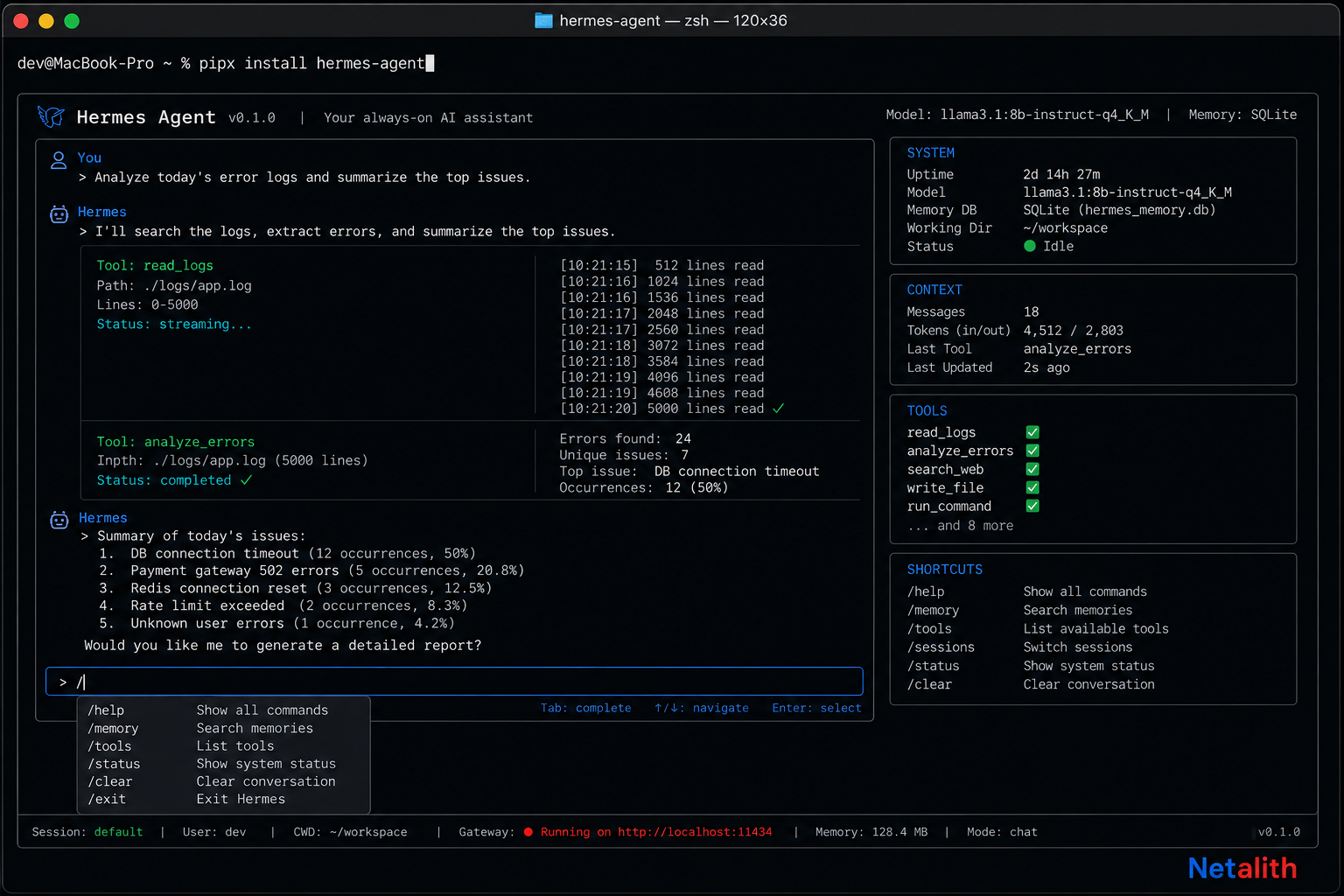1344x896 pixels.
Task: Click the 'CWD: ~/workspace' status bar entry
Action: pos(350,832)
